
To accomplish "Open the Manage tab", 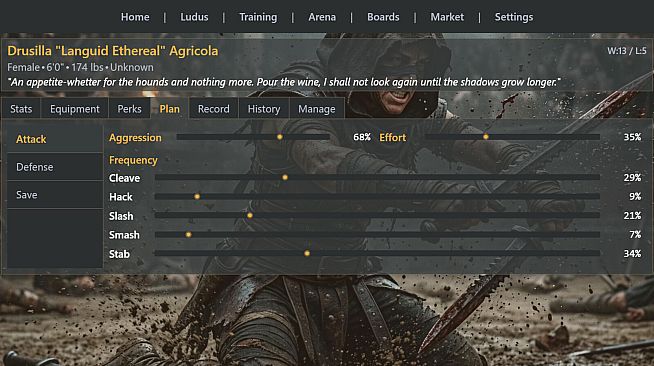I will pos(317,109).
